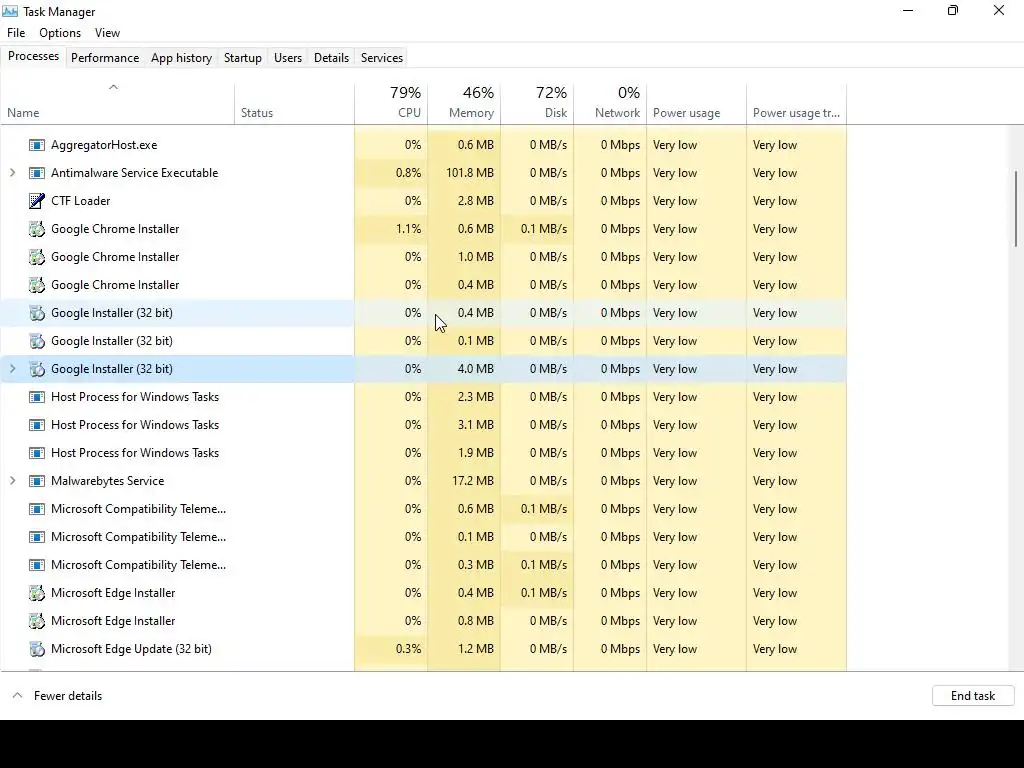Select Malwarebytes Service process name
The width and height of the screenshot is (1024, 768).
tap(108, 481)
